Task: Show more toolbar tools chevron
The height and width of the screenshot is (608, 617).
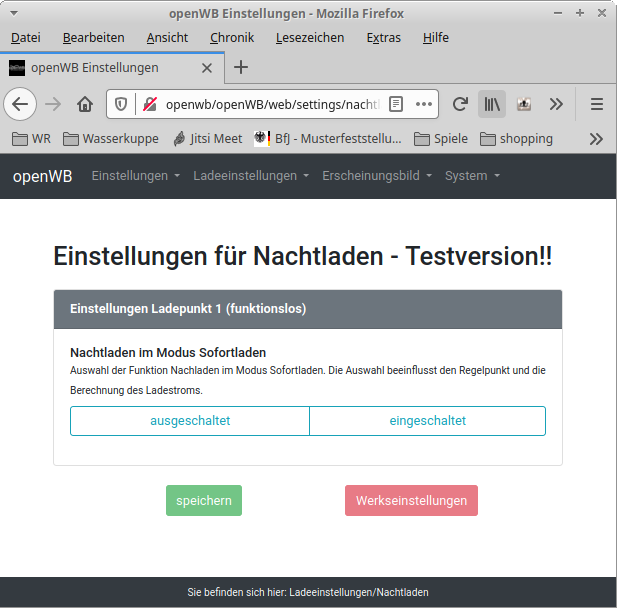Action: pyautogui.click(x=556, y=104)
